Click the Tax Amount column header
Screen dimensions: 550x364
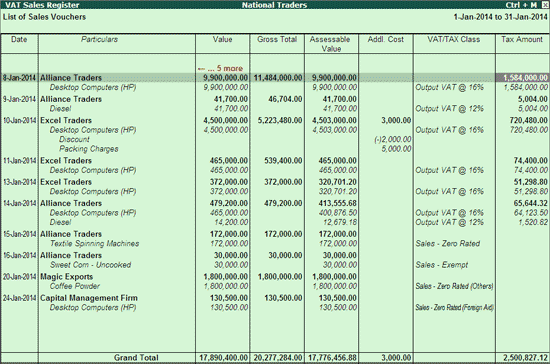point(522,39)
